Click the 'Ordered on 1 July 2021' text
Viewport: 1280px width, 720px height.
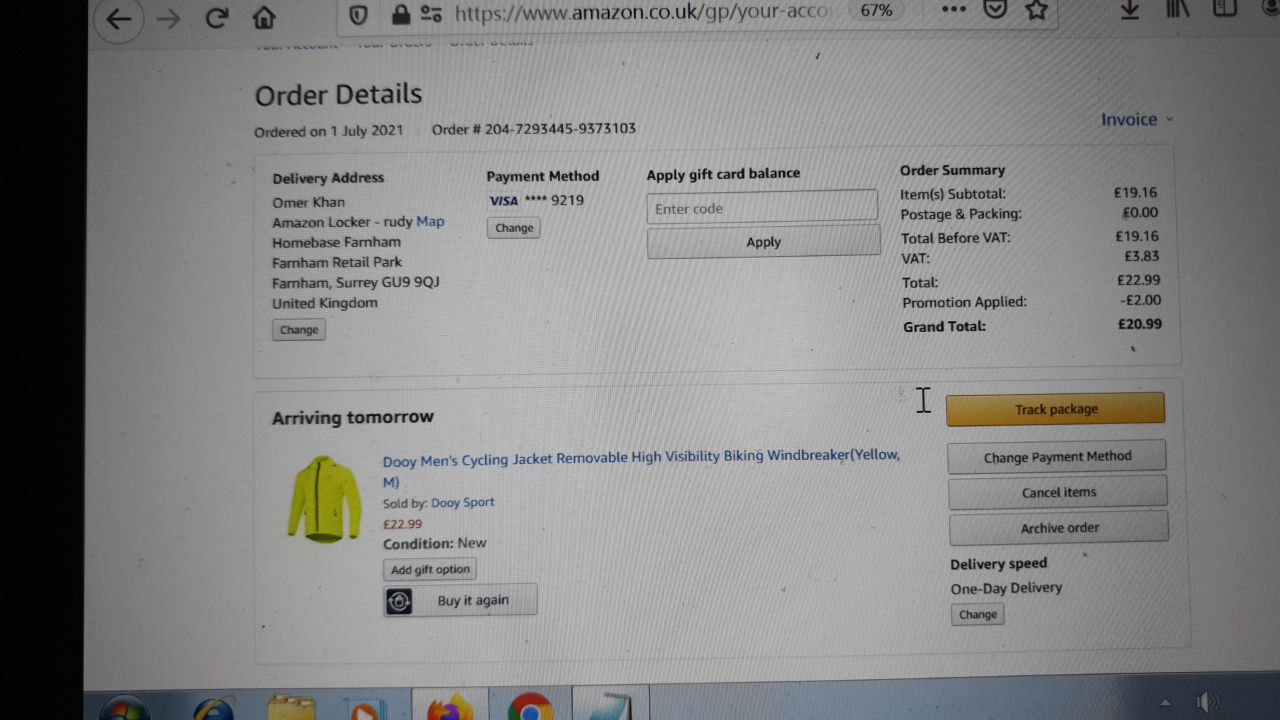pyautogui.click(x=329, y=131)
